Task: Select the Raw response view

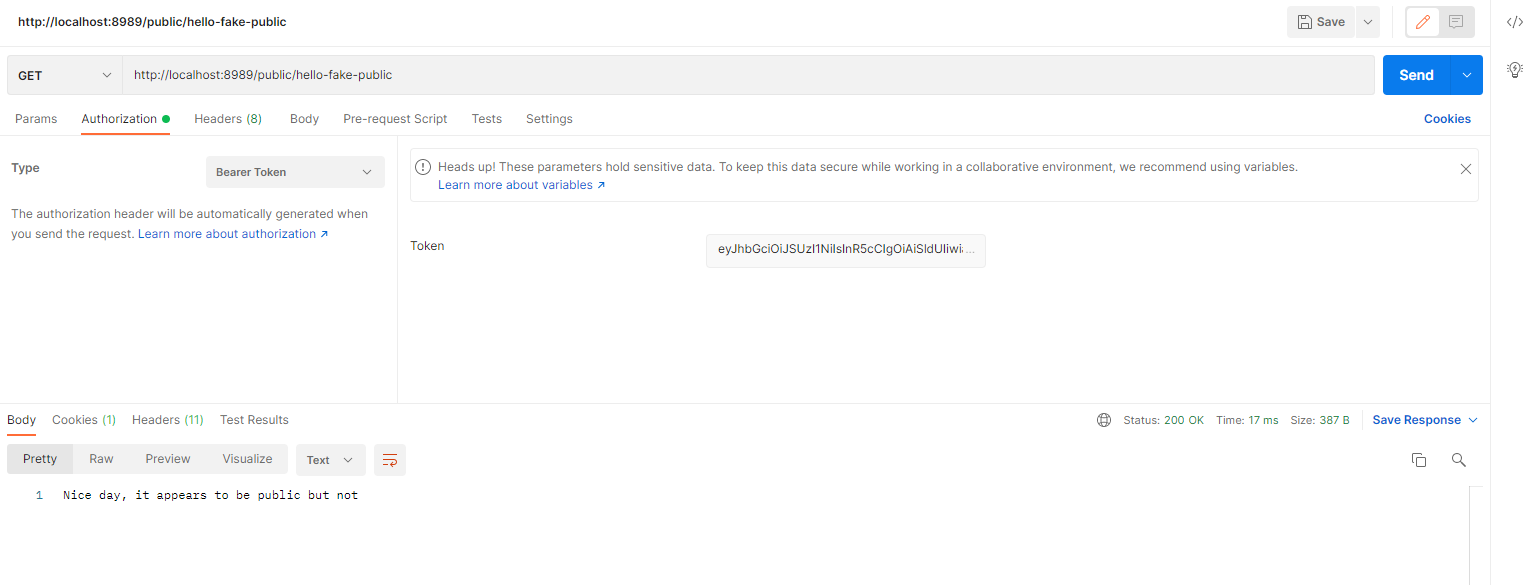Action: [x=101, y=459]
